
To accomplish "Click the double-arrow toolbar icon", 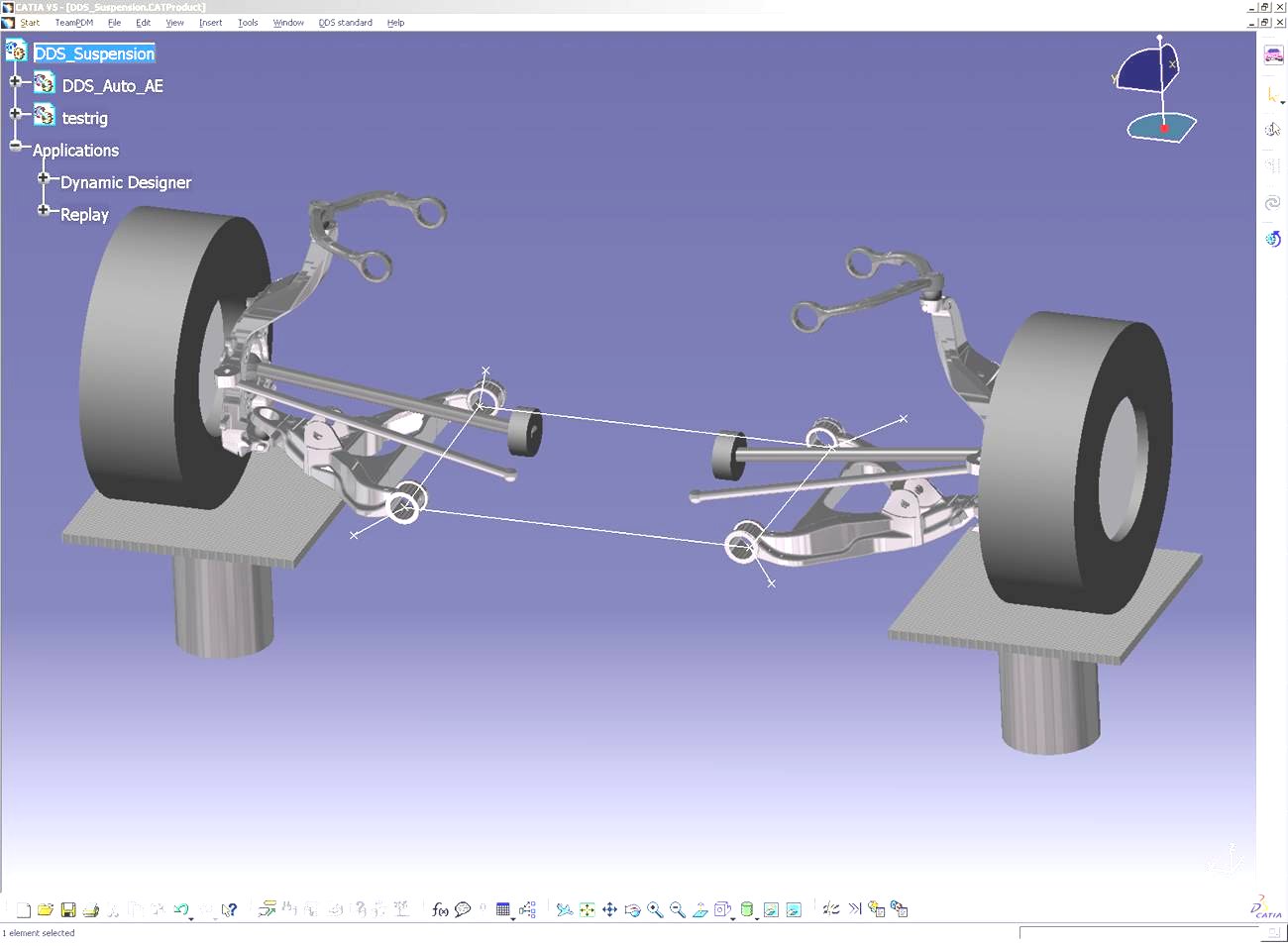I will pos(855,908).
